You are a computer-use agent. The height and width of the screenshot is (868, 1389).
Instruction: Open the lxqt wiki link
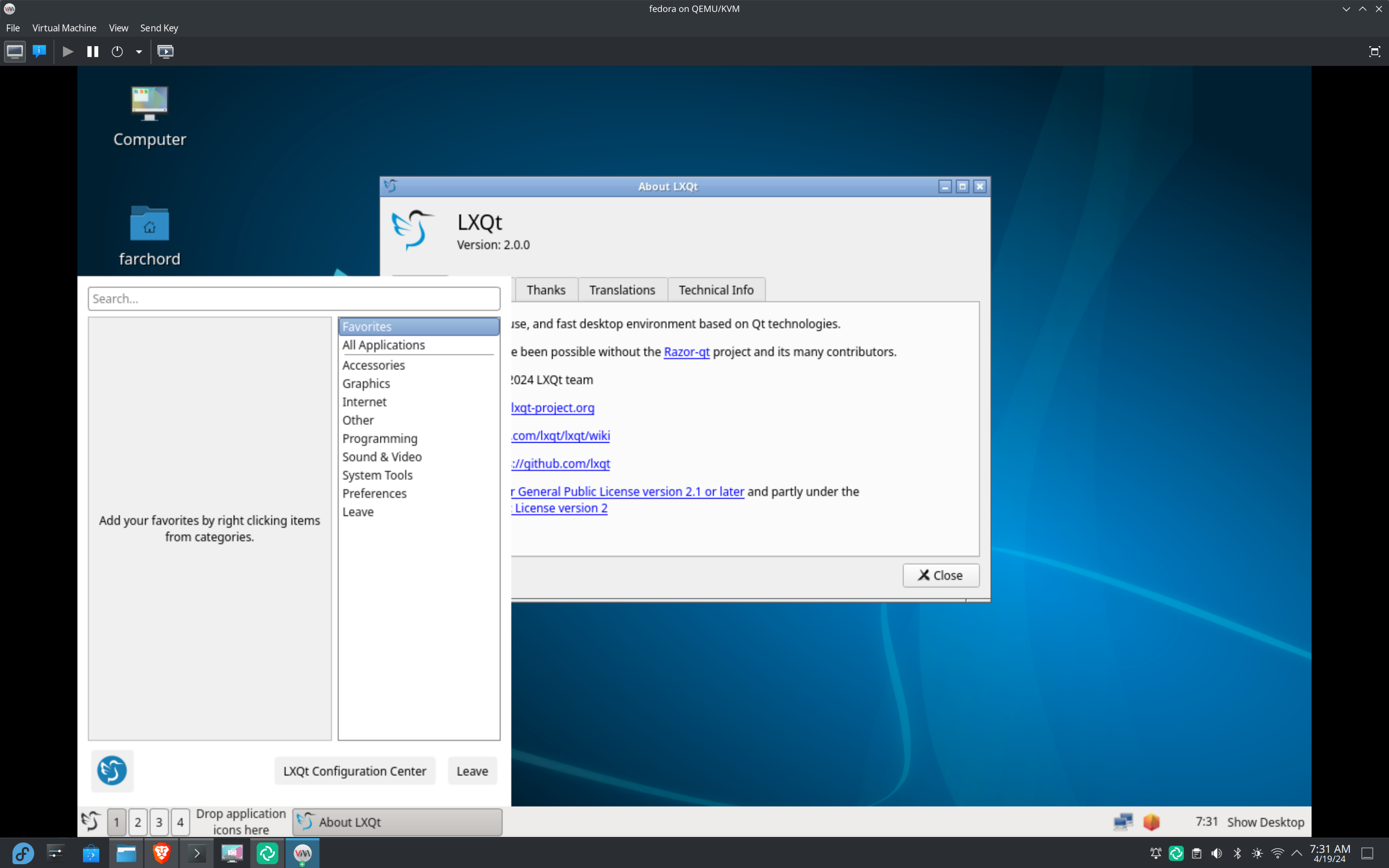click(561, 436)
